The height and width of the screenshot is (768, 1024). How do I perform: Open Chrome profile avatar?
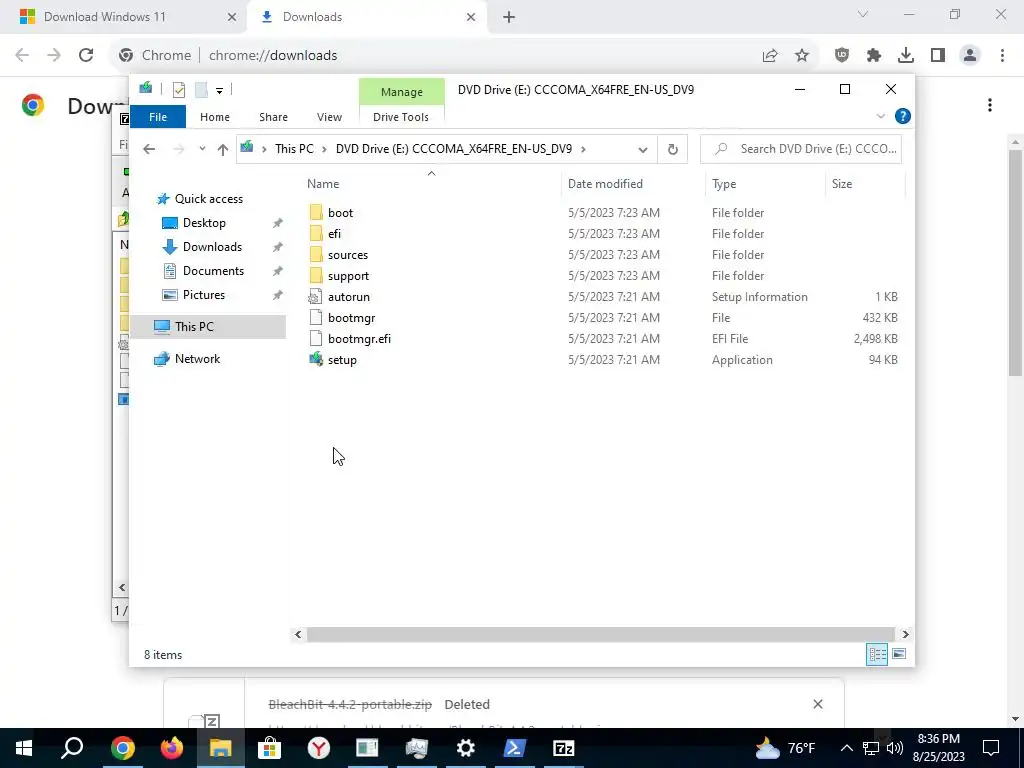pos(970,56)
